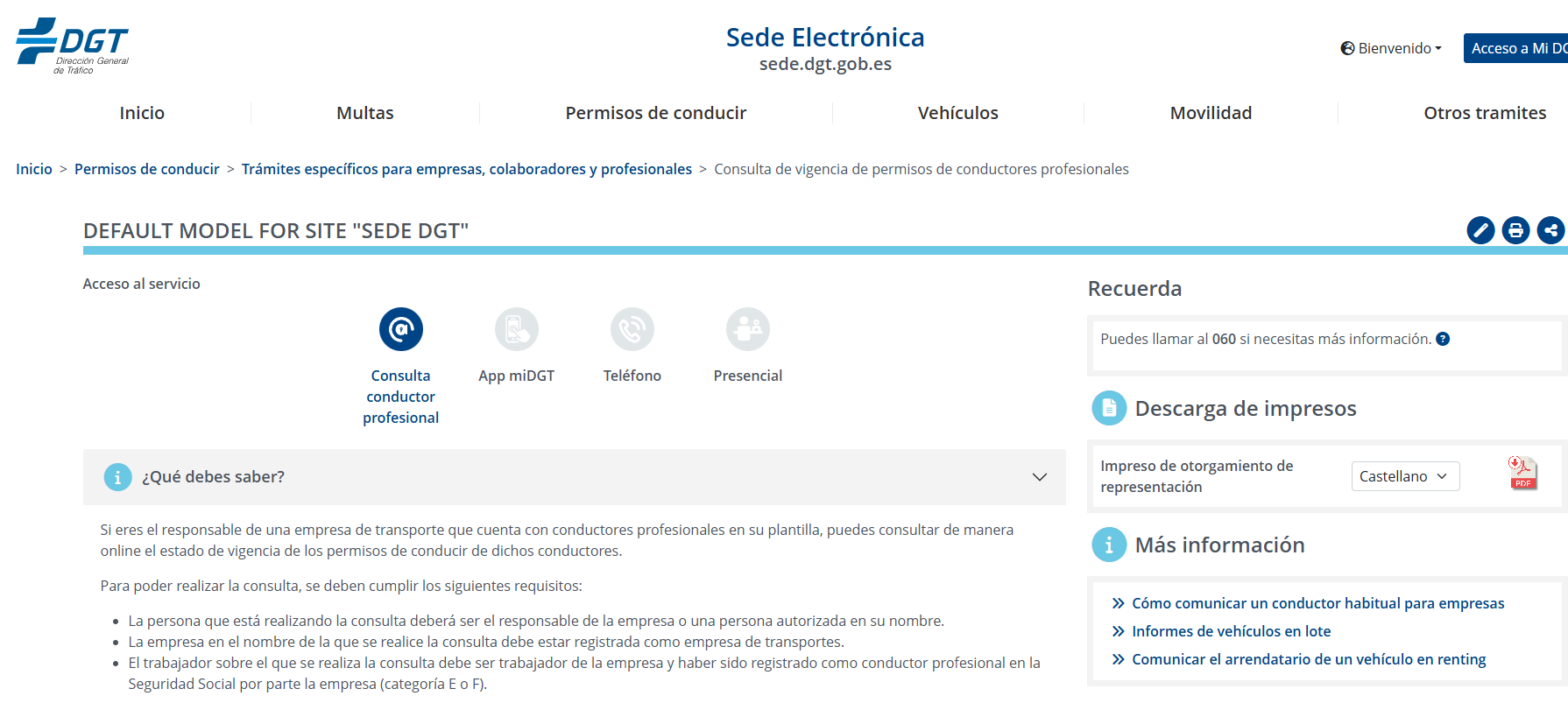Open the Multas menu
Screen dimensions: 1568x710
(365, 113)
